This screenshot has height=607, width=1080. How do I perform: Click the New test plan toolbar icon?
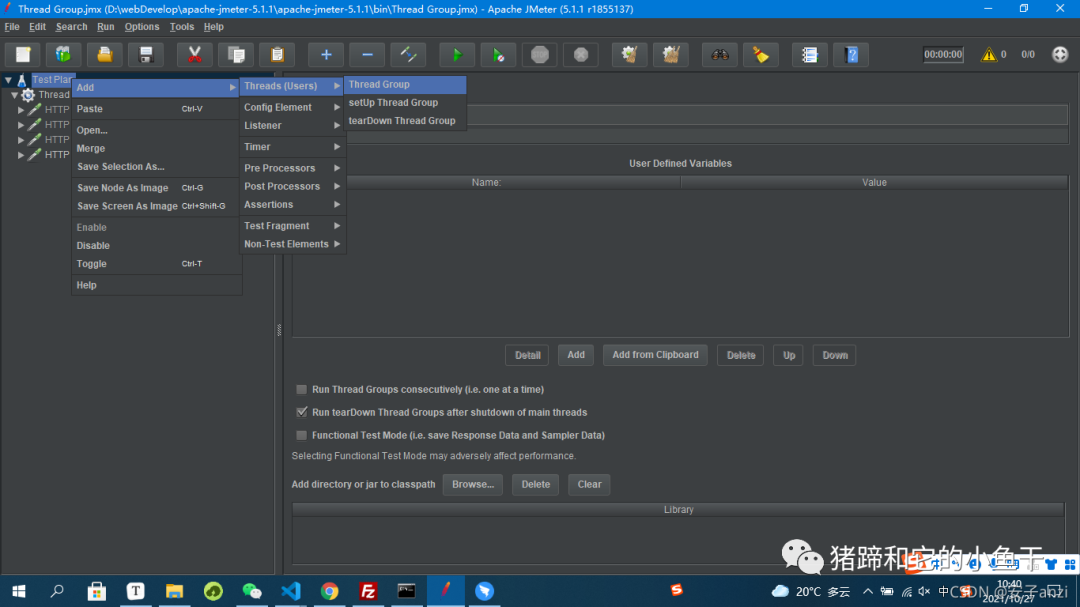(23, 54)
